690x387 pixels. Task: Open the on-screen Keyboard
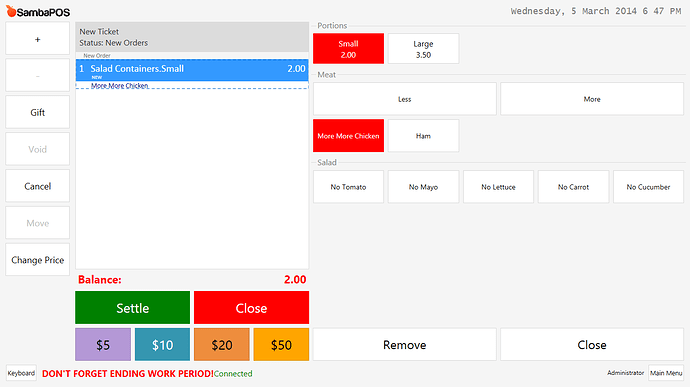tap(21, 373)
